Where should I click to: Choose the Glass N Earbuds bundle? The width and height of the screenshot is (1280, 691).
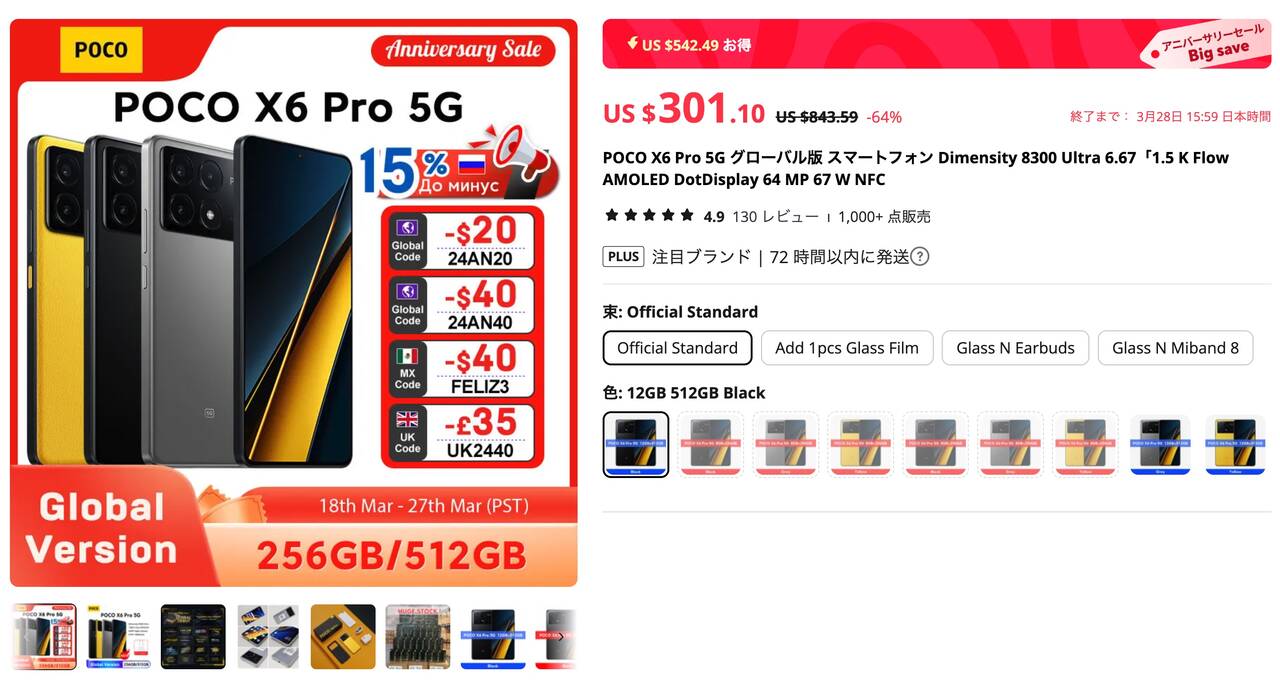coord(1015,348)
